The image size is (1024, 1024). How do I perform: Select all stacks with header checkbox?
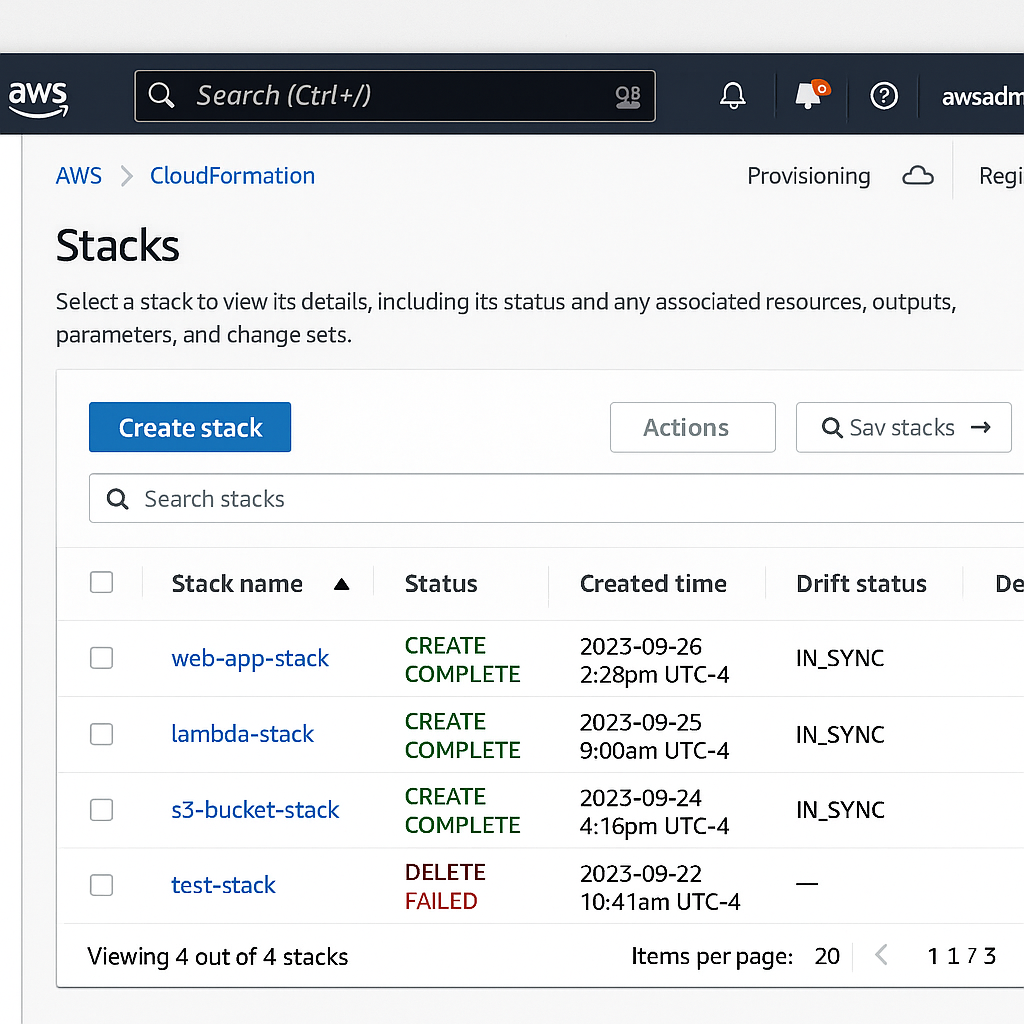[102, 583]
